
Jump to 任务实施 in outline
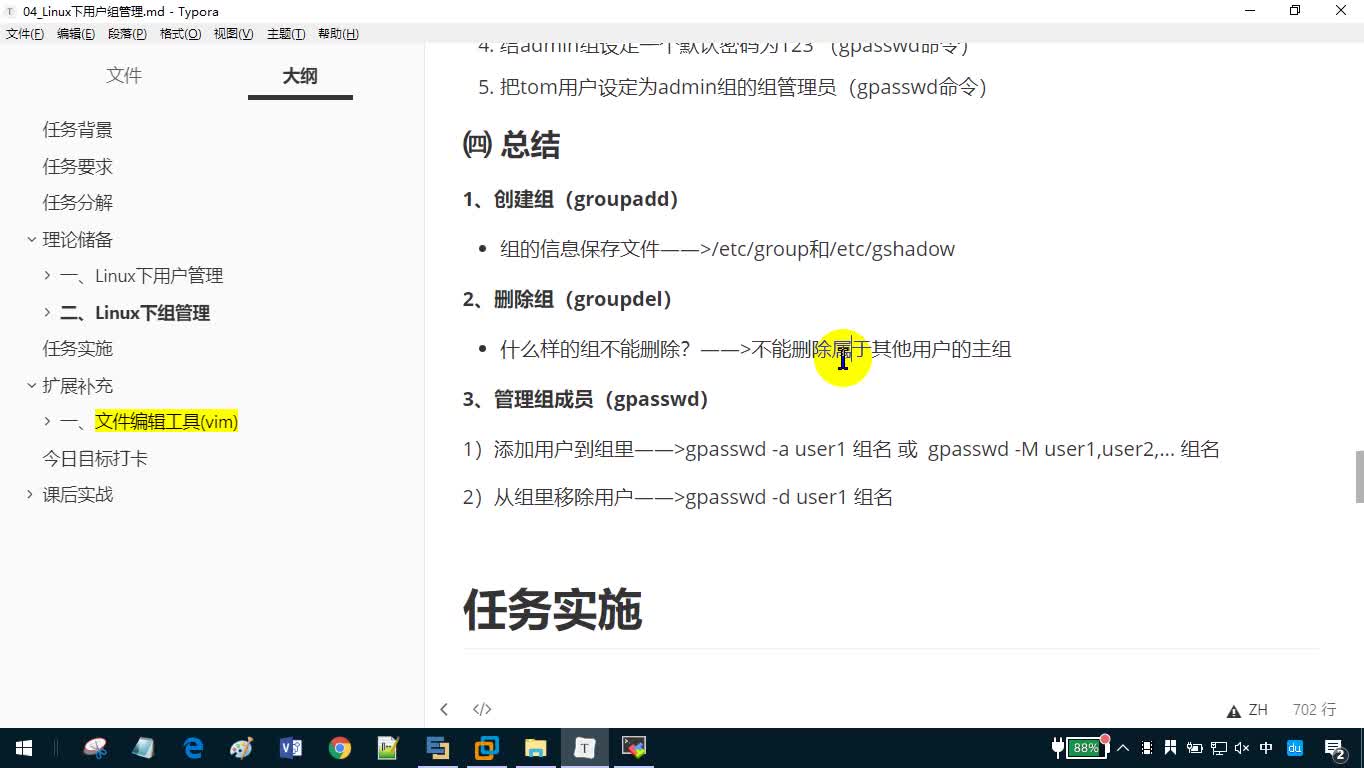pyautogui.click(x=77, y=349)
